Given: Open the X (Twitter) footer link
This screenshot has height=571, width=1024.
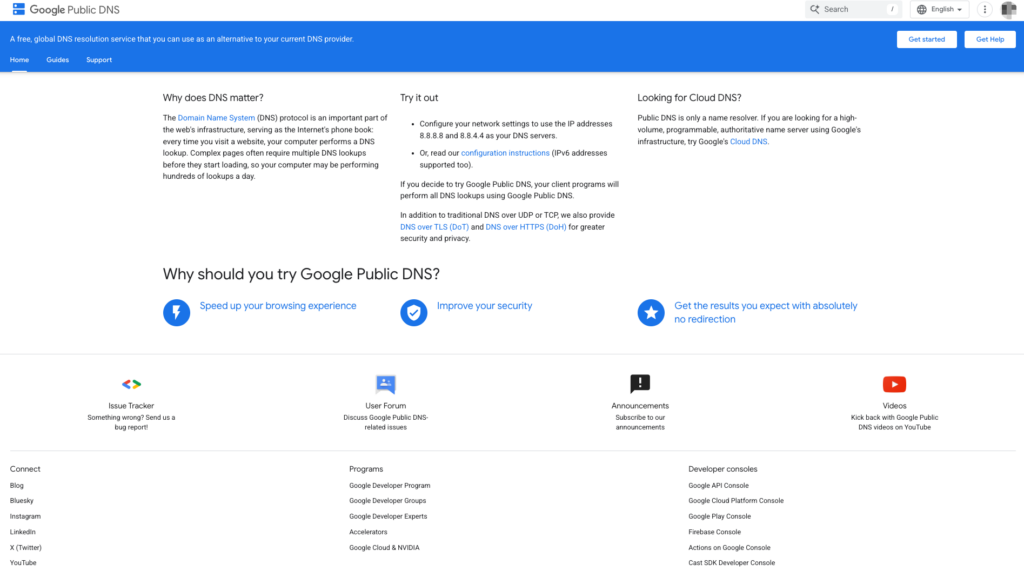Looking at the screenshot, I should point(25,547).
